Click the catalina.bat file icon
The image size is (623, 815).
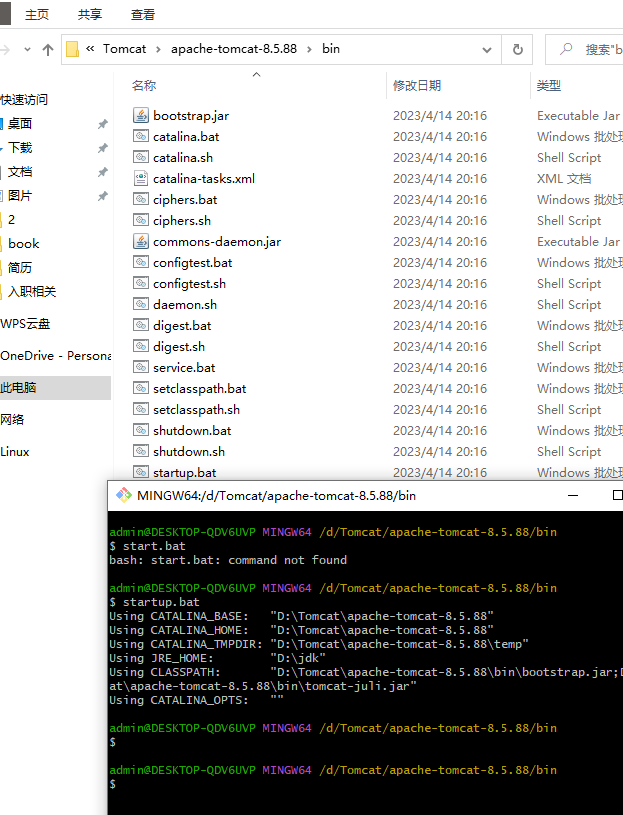(x=141, y=136)
